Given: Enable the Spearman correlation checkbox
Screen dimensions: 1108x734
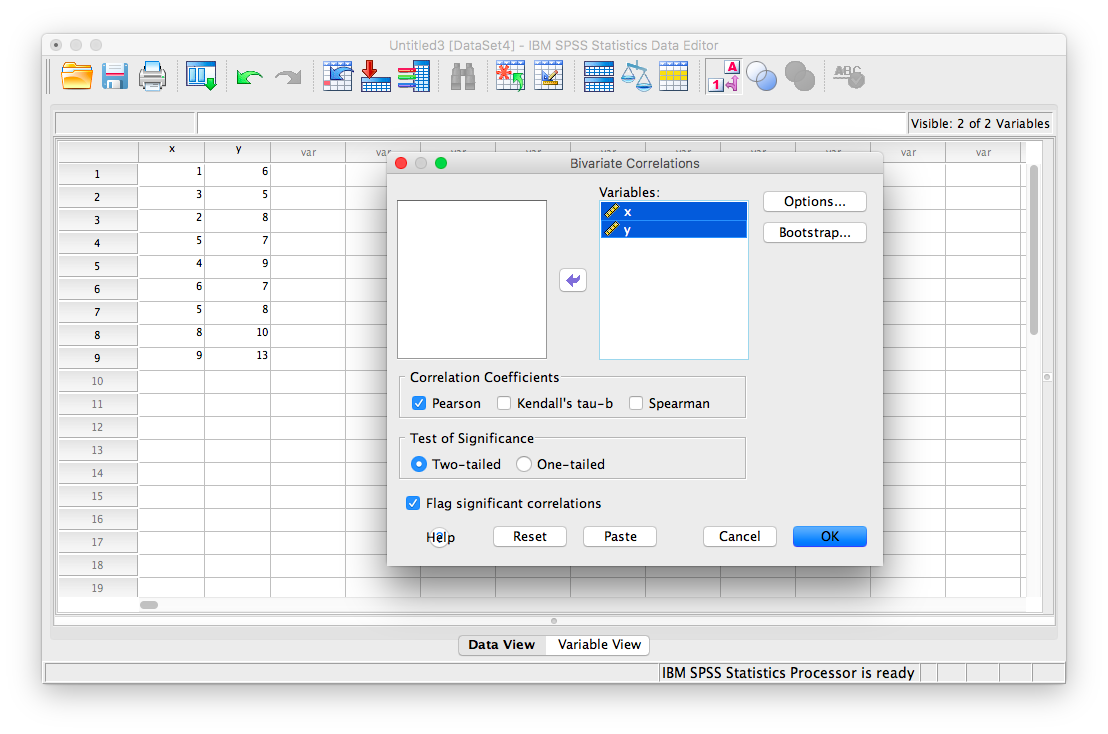Looking at the screenshot, I should (x=636, y=403).
